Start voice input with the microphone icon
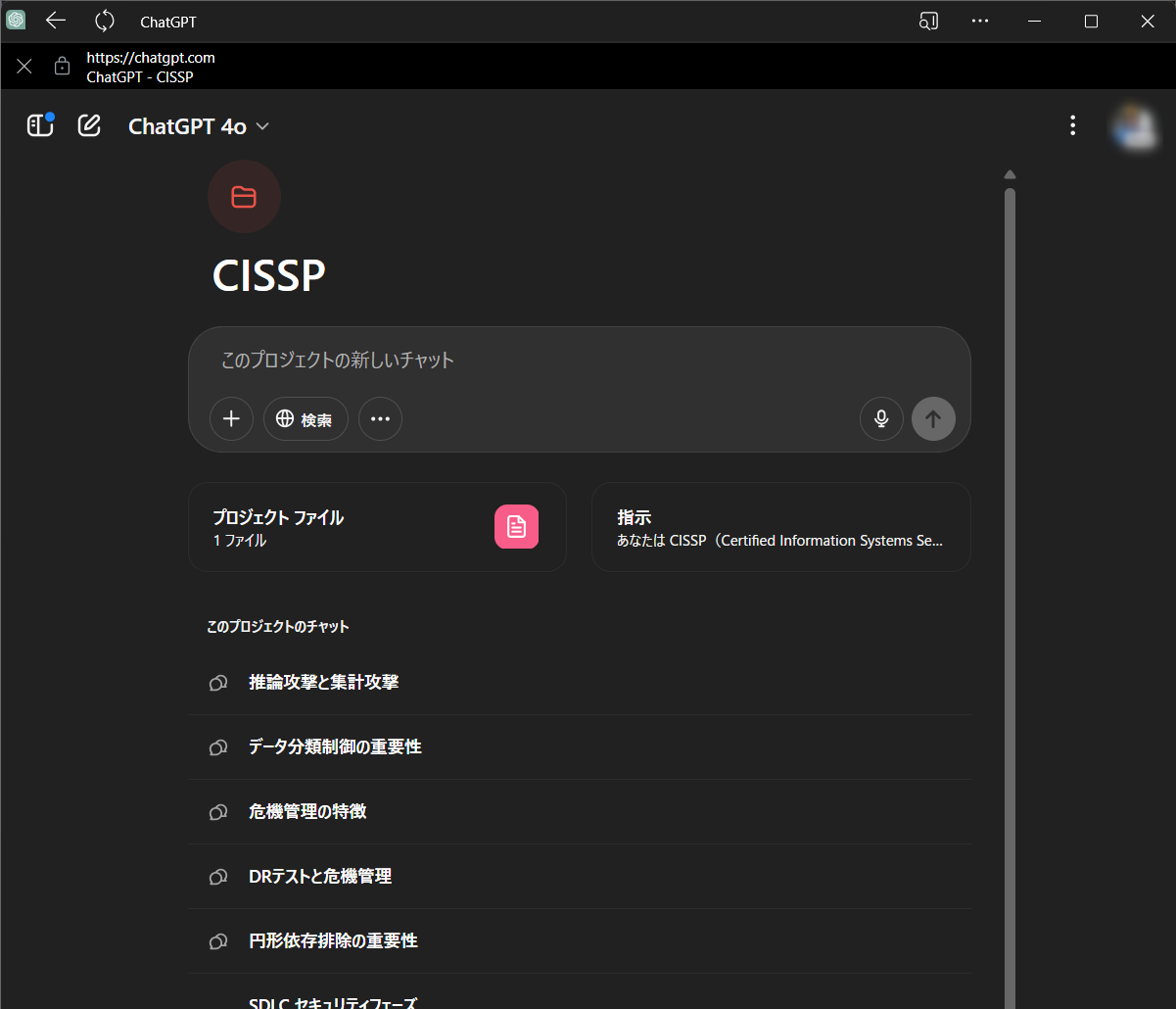 [x=881, y=419]
